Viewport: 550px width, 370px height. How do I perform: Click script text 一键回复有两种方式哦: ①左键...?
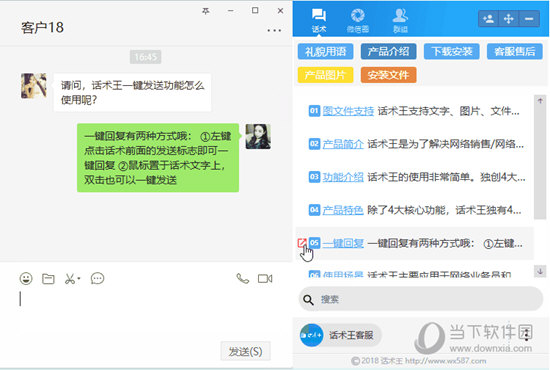[x=445, y=243]
